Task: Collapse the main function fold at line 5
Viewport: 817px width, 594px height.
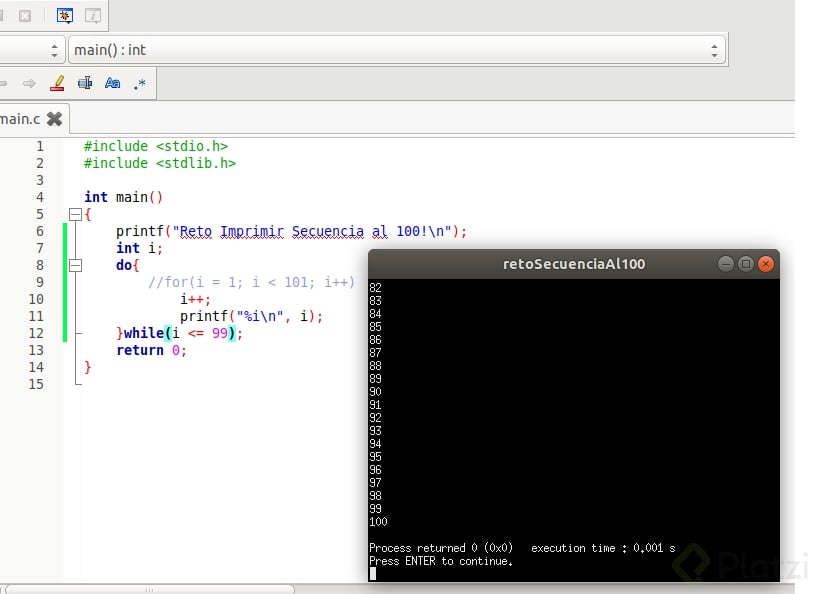Action: tap(74, 214)
